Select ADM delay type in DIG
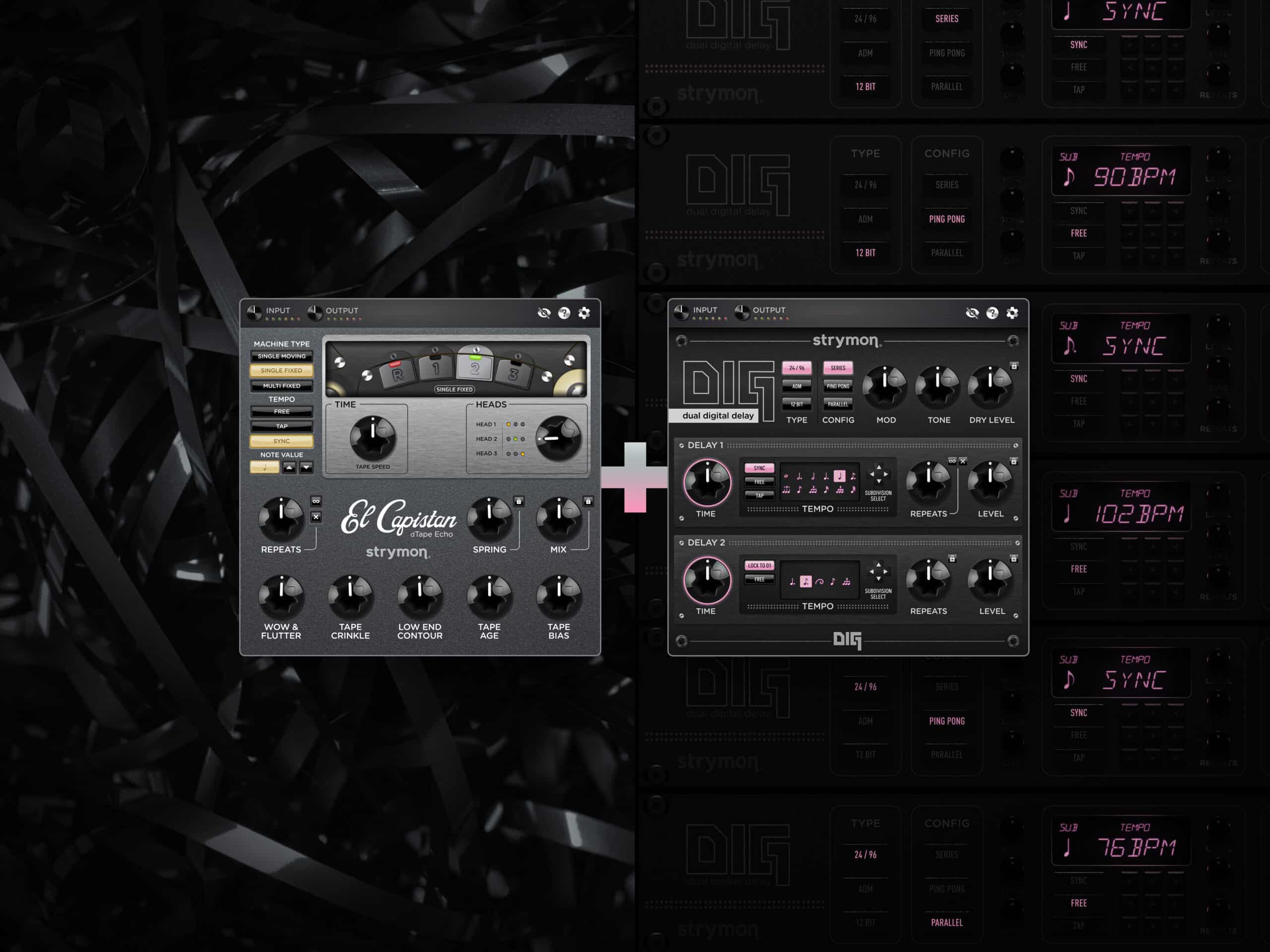Viewport: 1270px width, 952px height. point(797,386)
